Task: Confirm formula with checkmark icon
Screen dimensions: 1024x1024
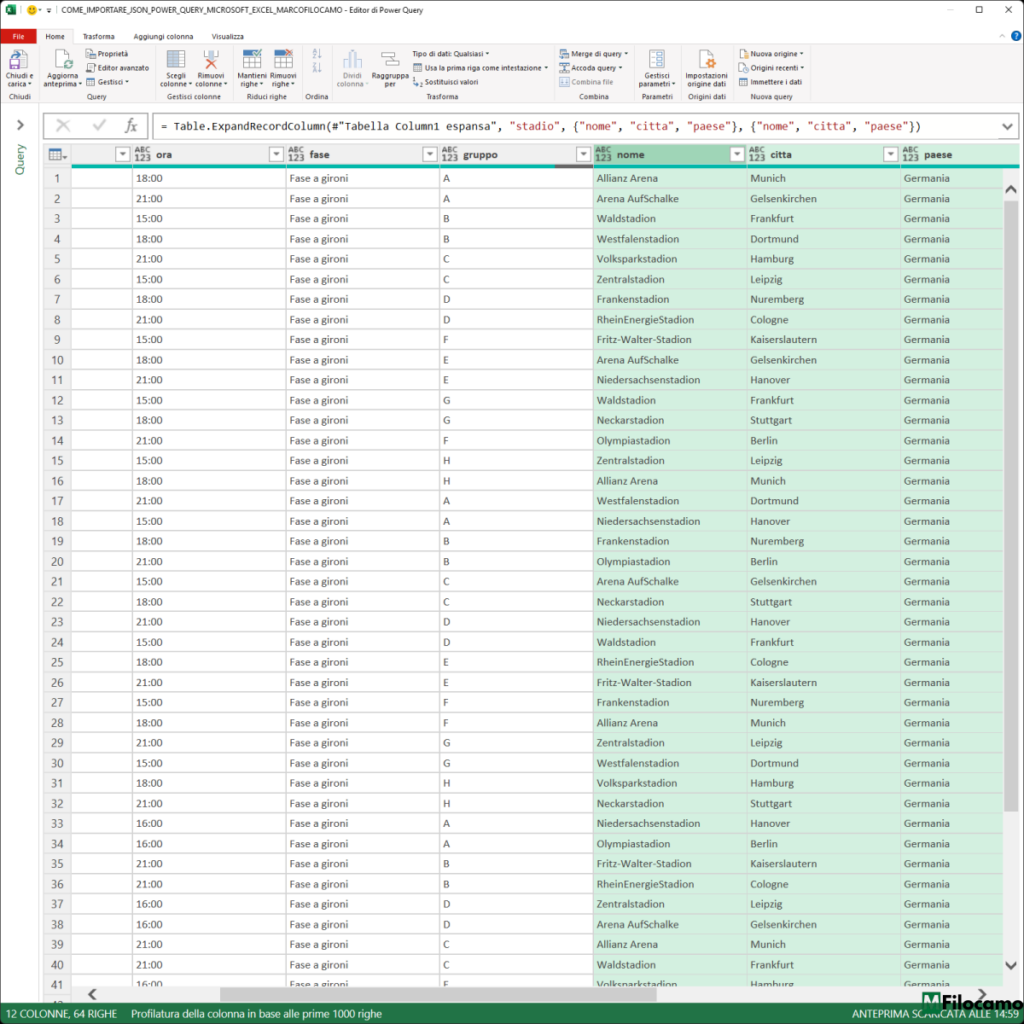Action: point(99,125)
